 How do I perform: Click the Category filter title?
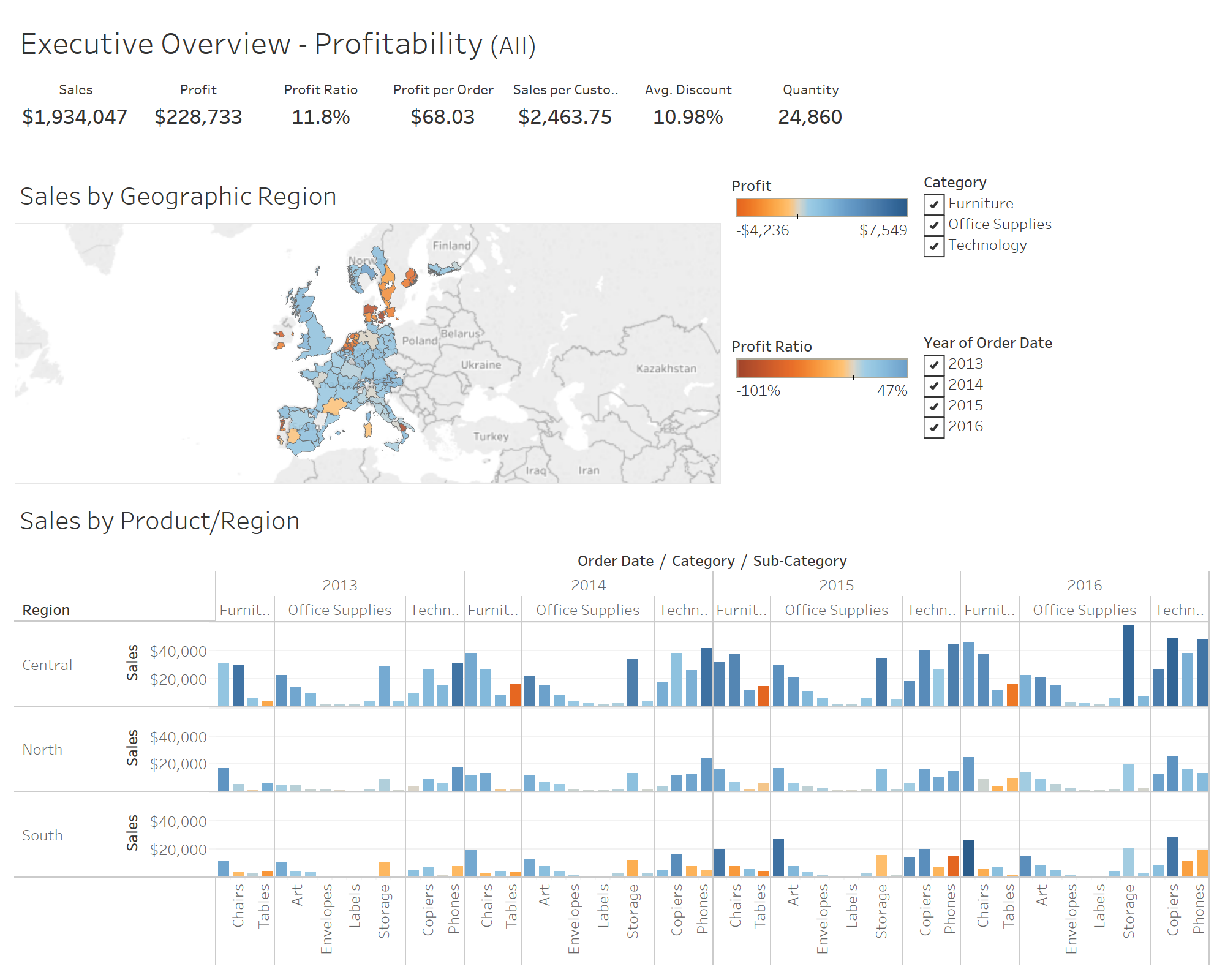(x=955, y=183)
